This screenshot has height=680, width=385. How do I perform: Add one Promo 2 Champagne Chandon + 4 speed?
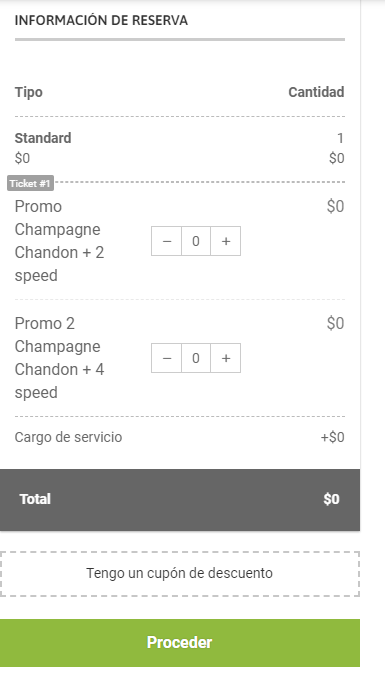point(225,358)
